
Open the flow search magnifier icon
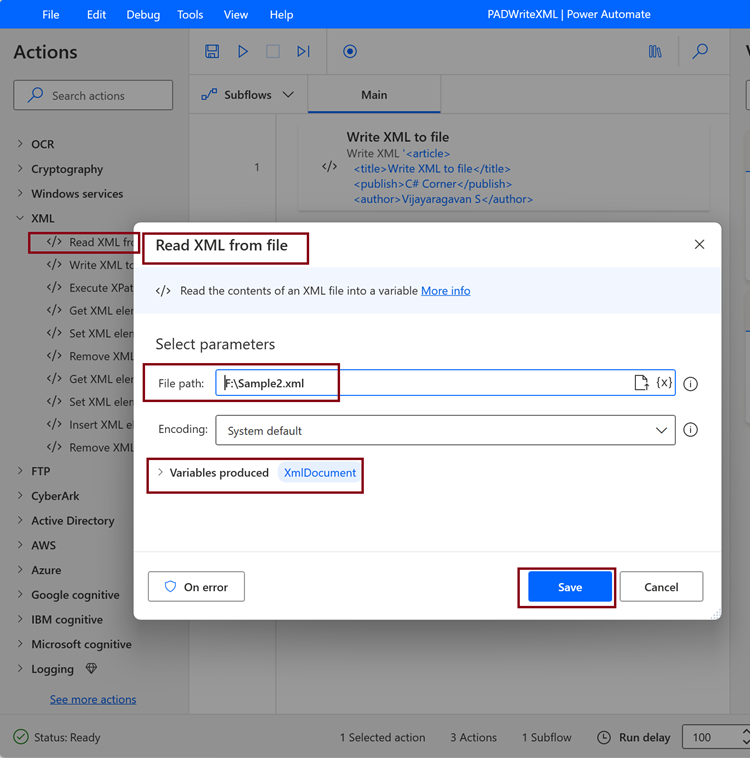pos(700,51)
